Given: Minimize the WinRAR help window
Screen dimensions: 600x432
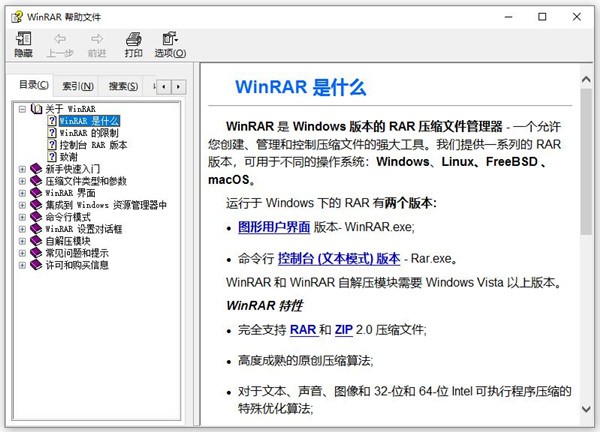Looking at the screenshot, I should click(x=508, y=17).
